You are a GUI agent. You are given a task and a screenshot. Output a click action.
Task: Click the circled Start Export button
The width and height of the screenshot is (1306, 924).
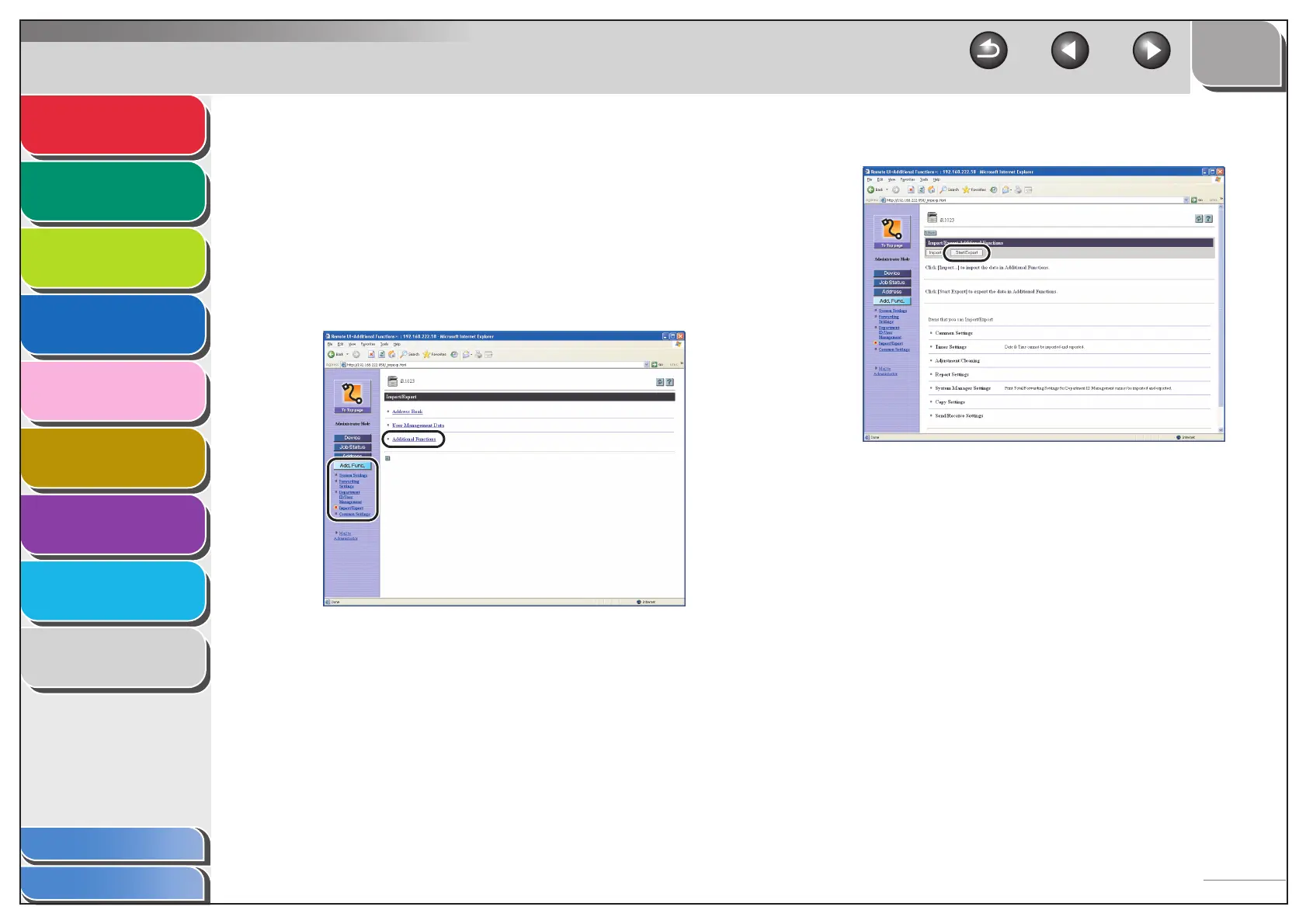pyautogui.click(x=967, y=252)
